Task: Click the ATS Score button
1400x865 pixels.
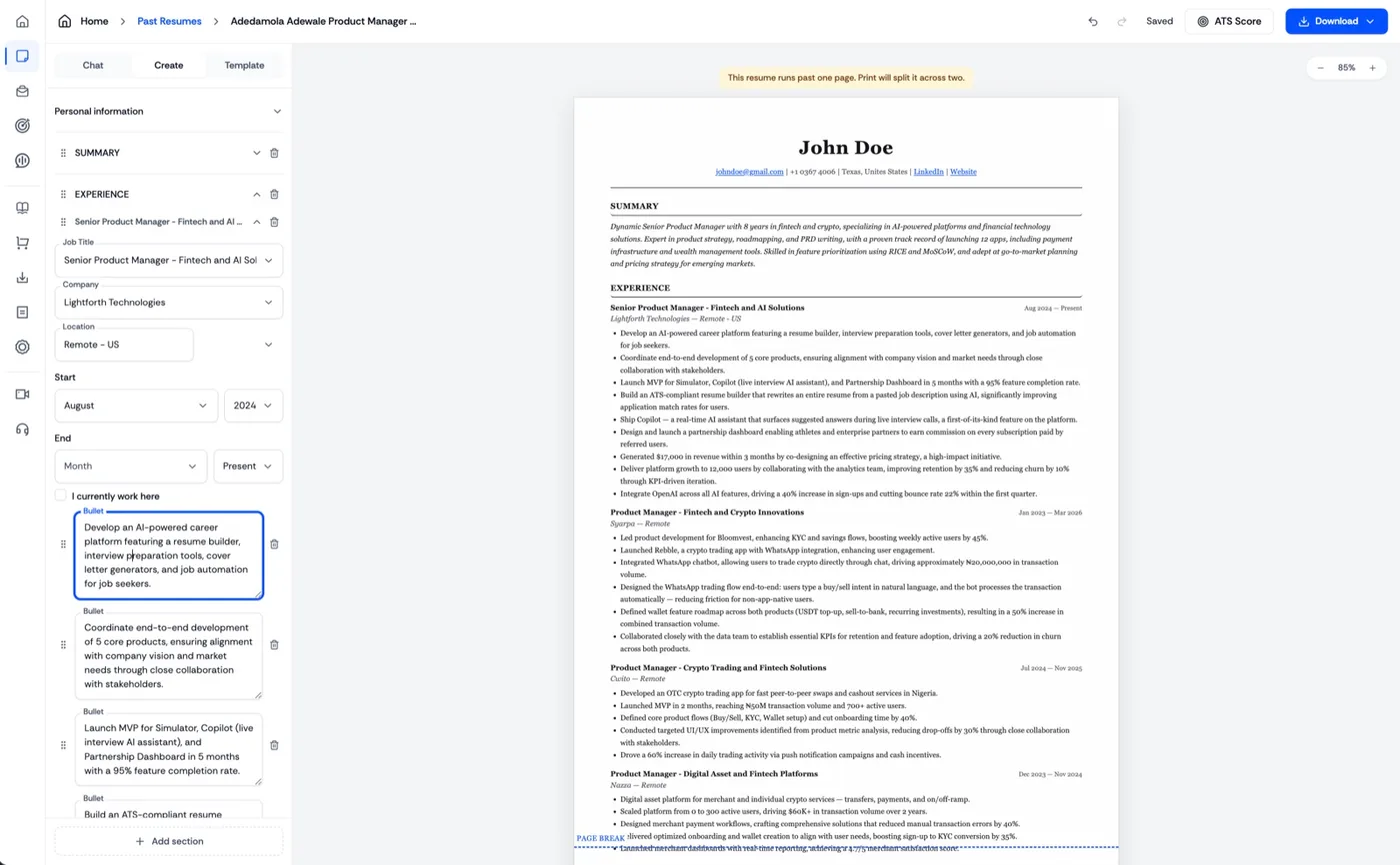Action: click(1229, 21)
